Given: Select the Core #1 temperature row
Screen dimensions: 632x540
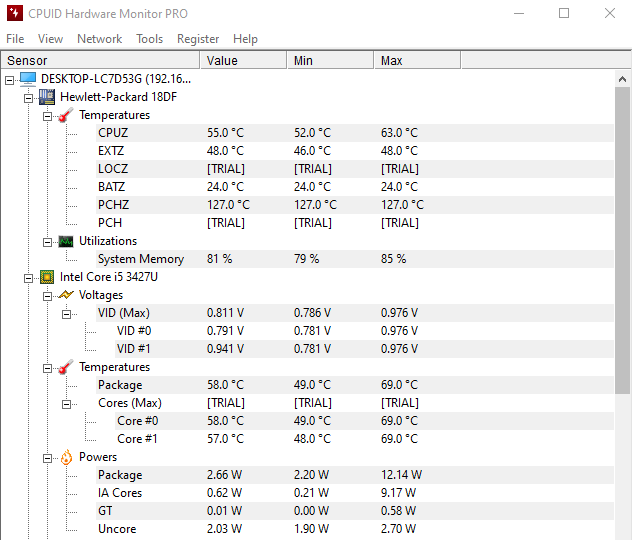Looking at the screenshot, I should tap(364, 439).
